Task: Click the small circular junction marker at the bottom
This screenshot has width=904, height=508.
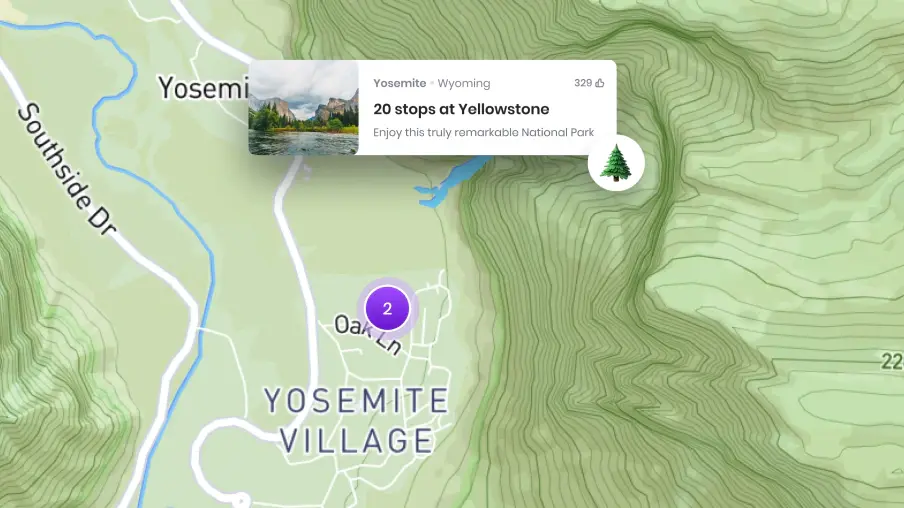Action: (240, 501)
